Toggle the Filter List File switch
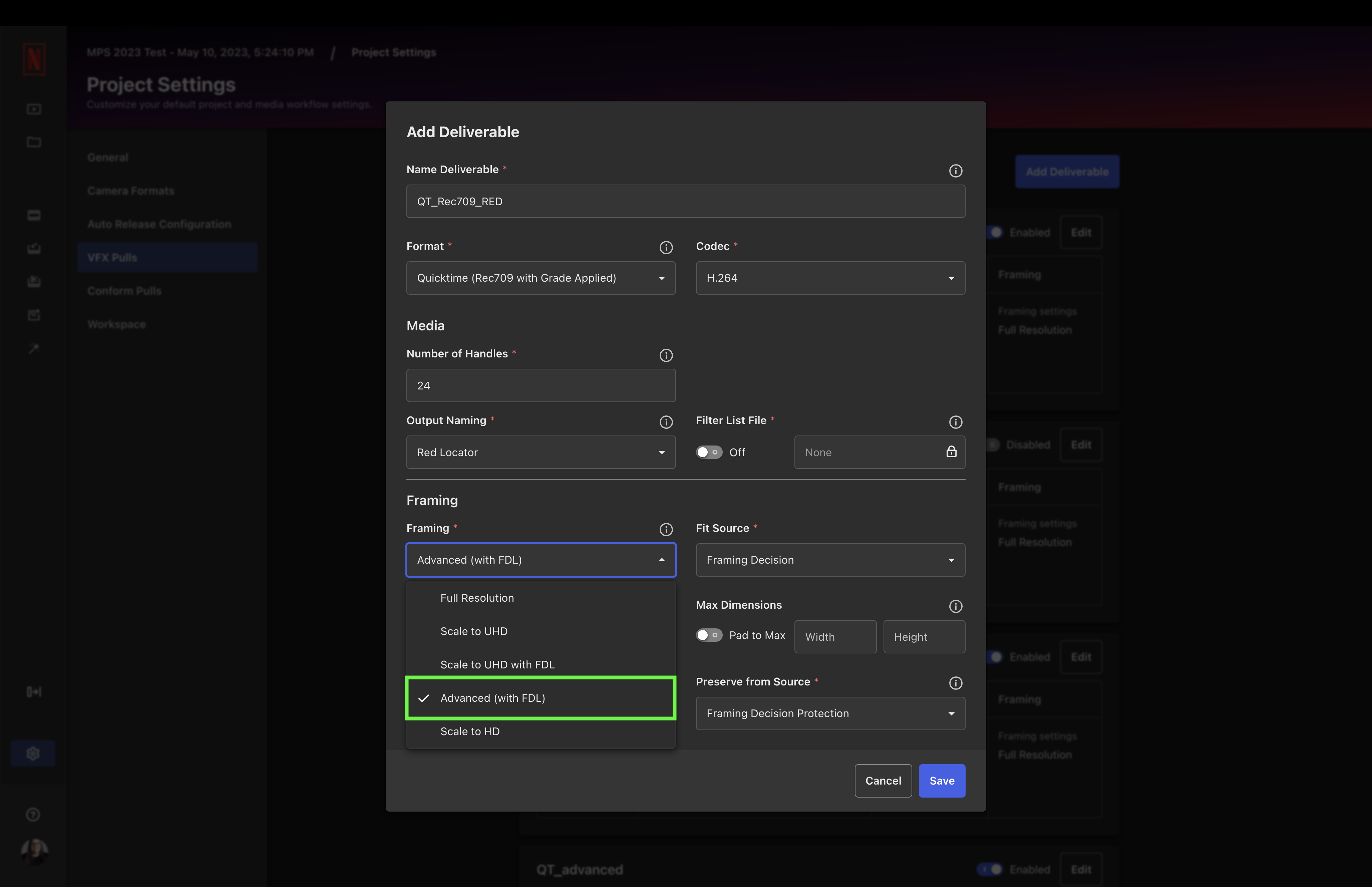This screenshot has height=887, width=1372. tap(709, 452)
